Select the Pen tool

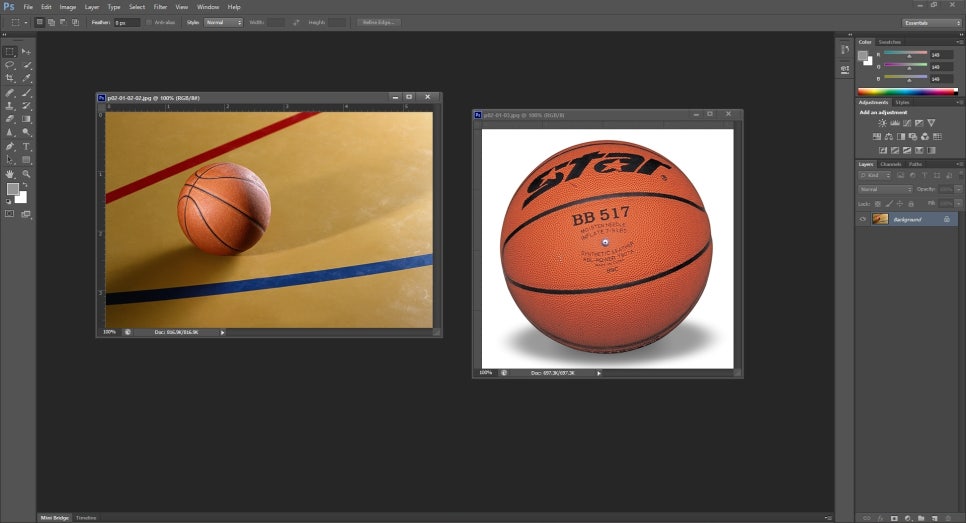(10, 147)
